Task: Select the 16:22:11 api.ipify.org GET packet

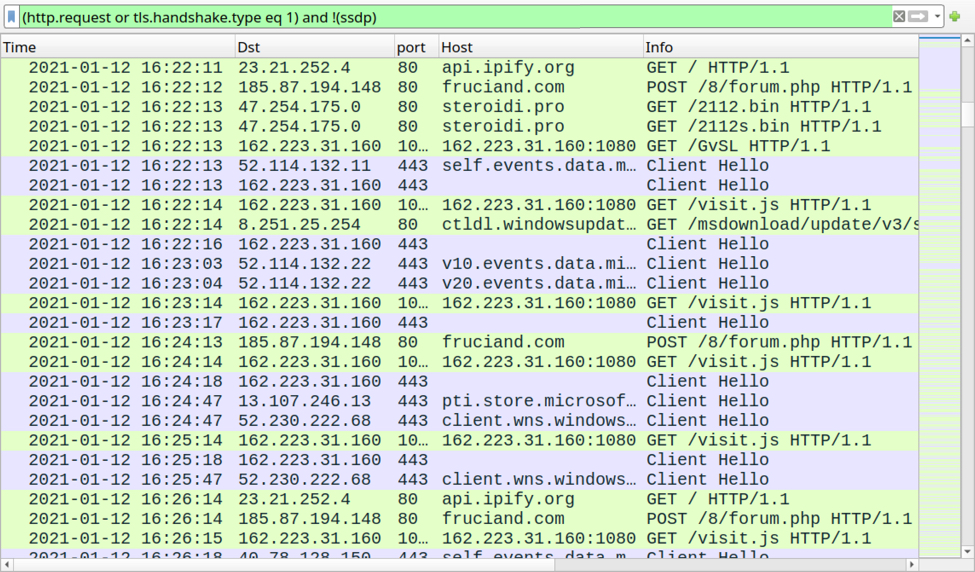Action: tap(460, 67)
